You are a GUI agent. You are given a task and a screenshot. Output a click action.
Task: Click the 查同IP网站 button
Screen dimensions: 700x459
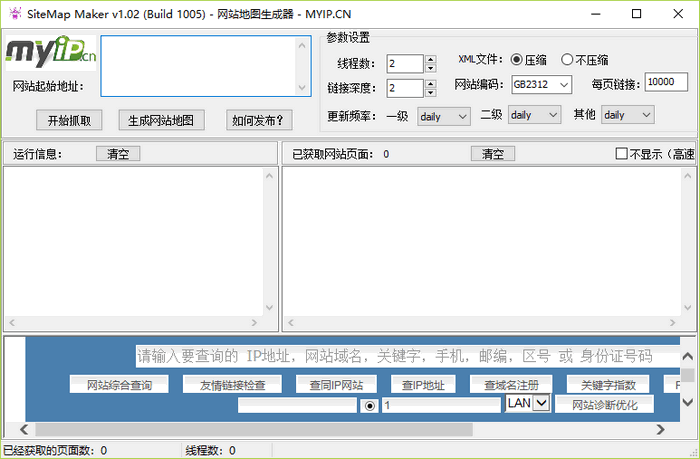pos(336,384)
